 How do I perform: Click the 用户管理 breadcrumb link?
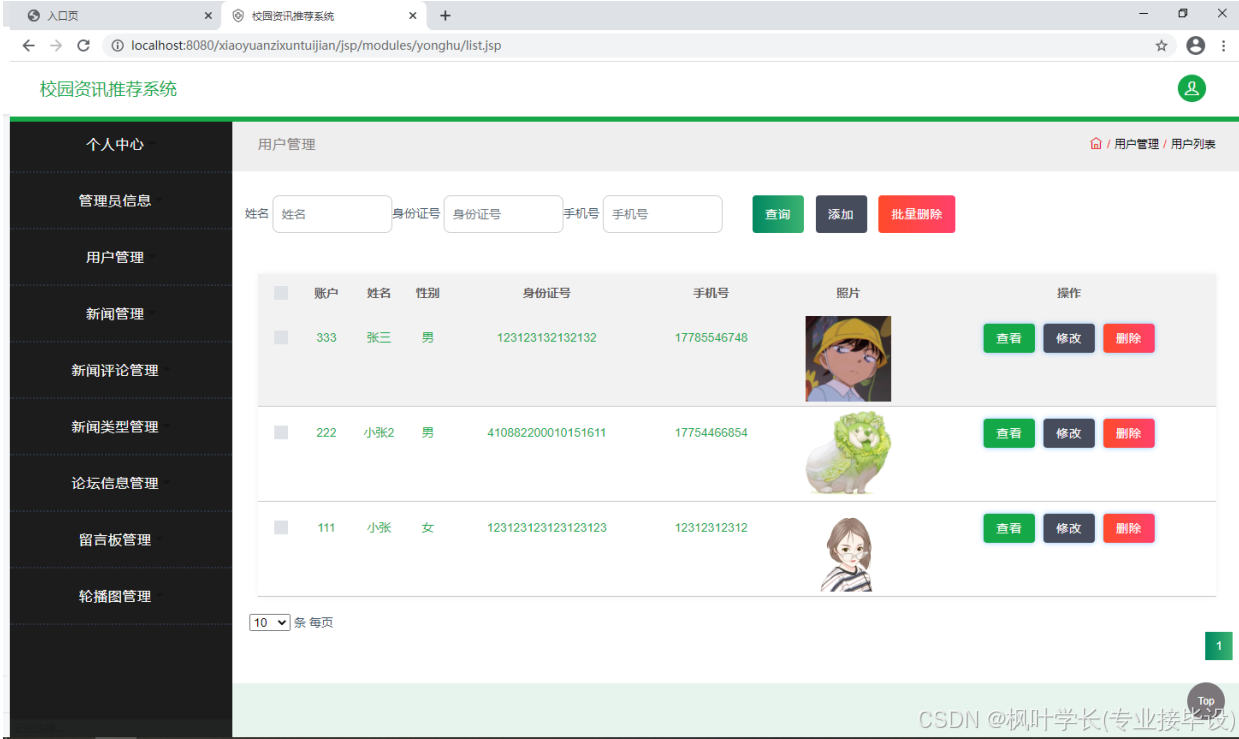[1136, 144]
